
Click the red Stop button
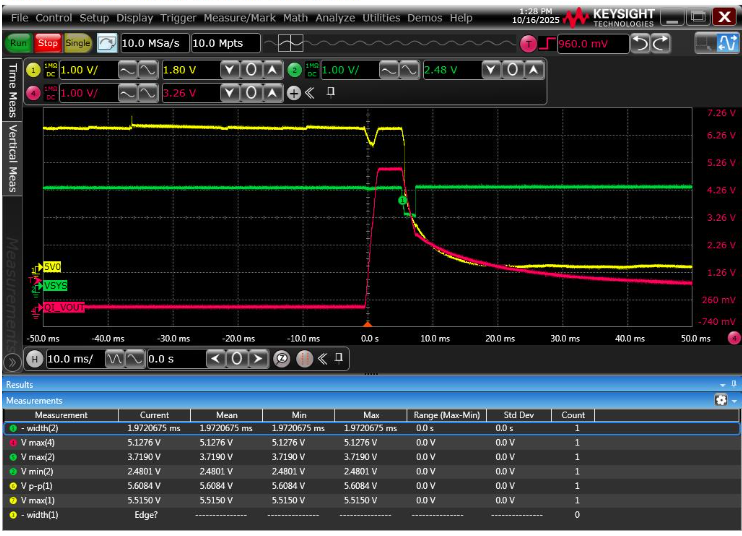(47, 43)
